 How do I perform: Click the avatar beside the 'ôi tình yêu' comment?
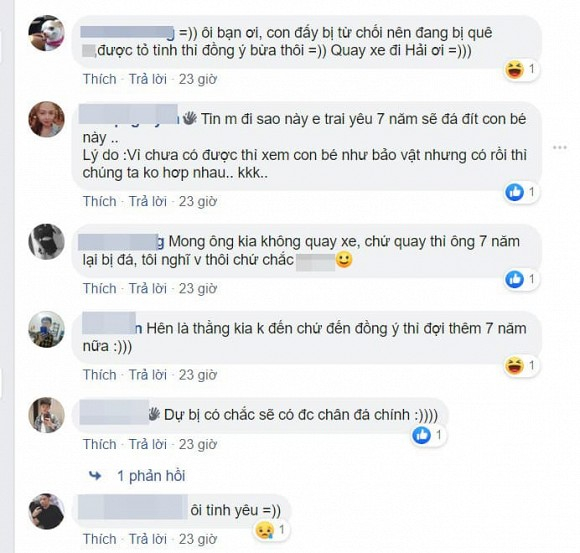pyautogui.click(x=47, y=511)
